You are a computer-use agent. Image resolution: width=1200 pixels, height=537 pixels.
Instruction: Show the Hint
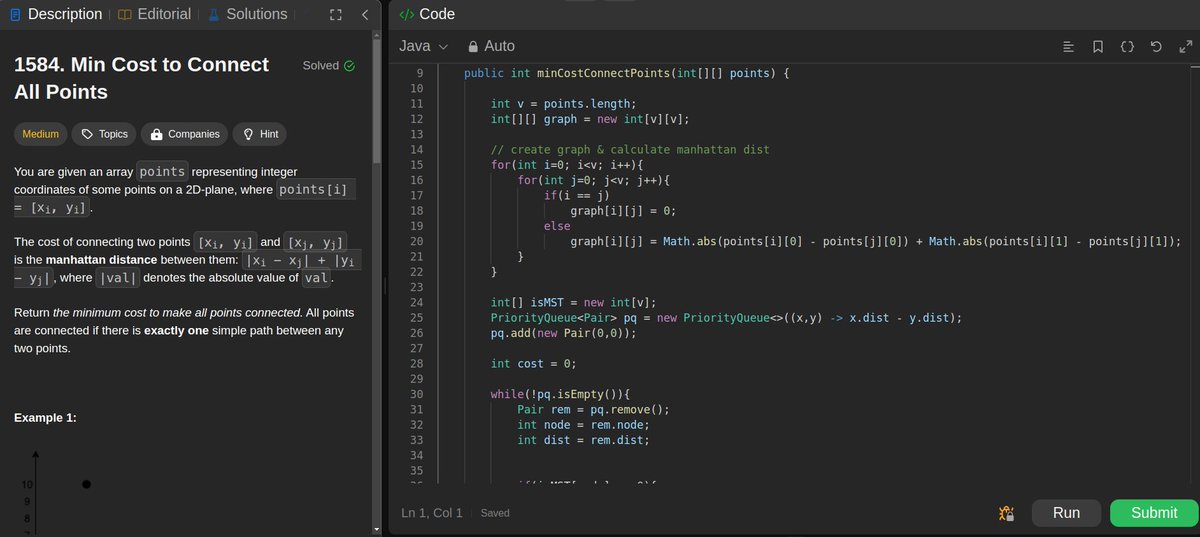pos(259,134)
